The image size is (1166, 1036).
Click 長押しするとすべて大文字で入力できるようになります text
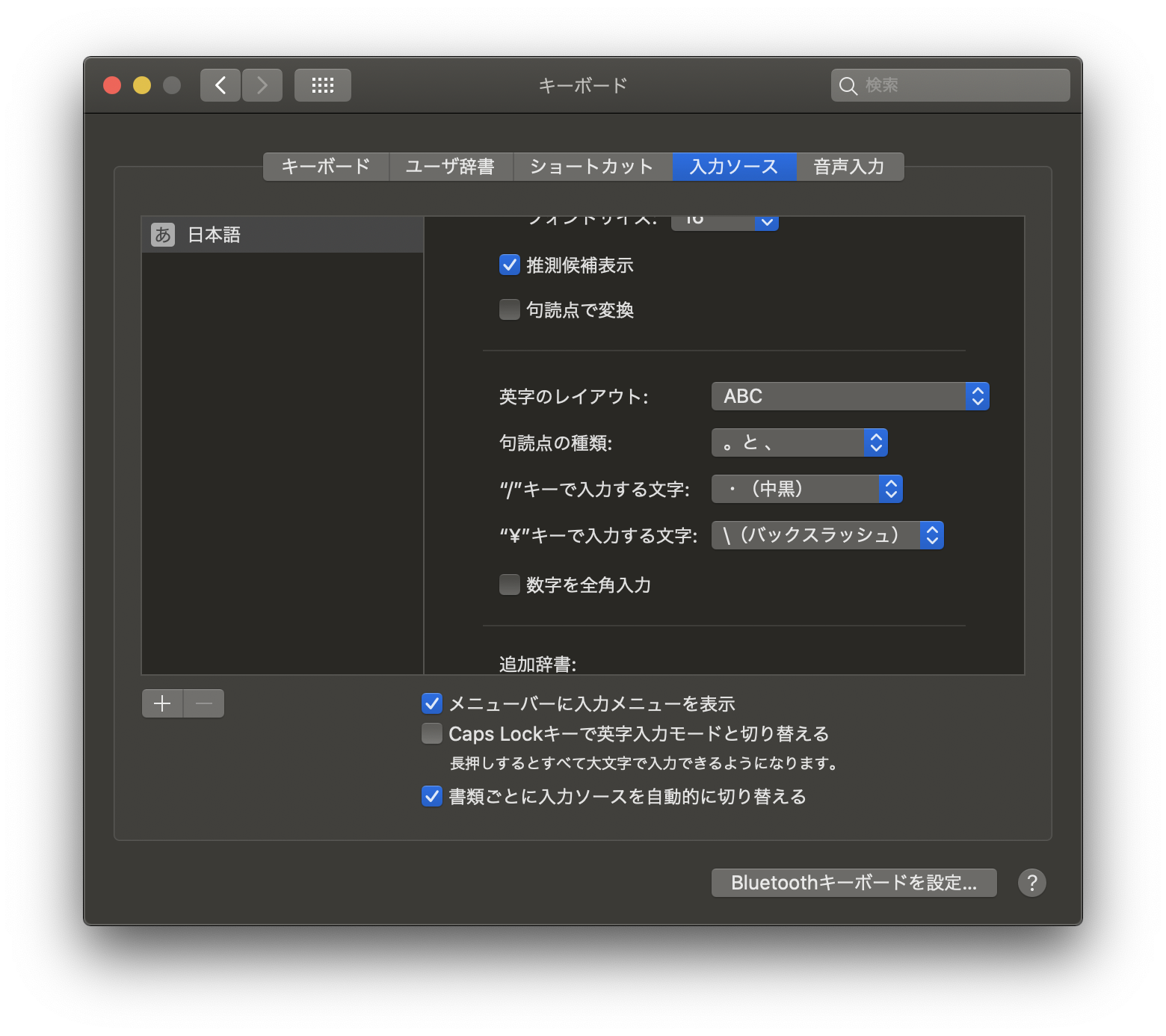pyautogui.click(x=644, y=763)
